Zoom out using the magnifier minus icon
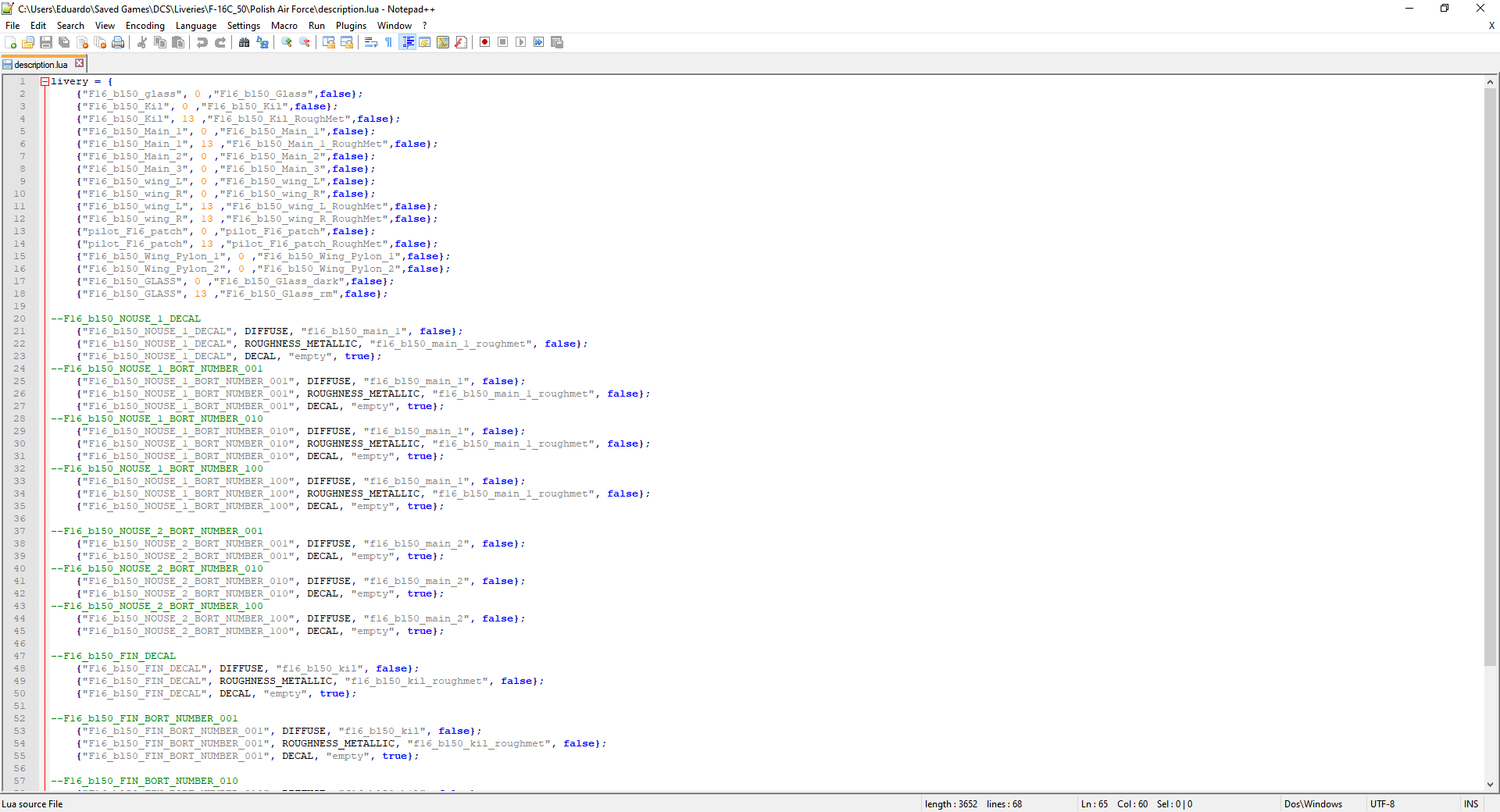 click(x=305, y=42)
